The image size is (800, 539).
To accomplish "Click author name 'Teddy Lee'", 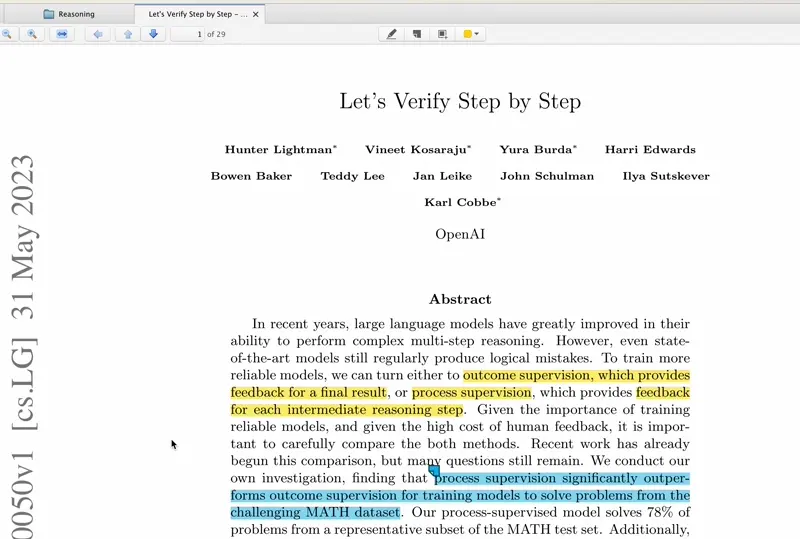I will point(353,176).
